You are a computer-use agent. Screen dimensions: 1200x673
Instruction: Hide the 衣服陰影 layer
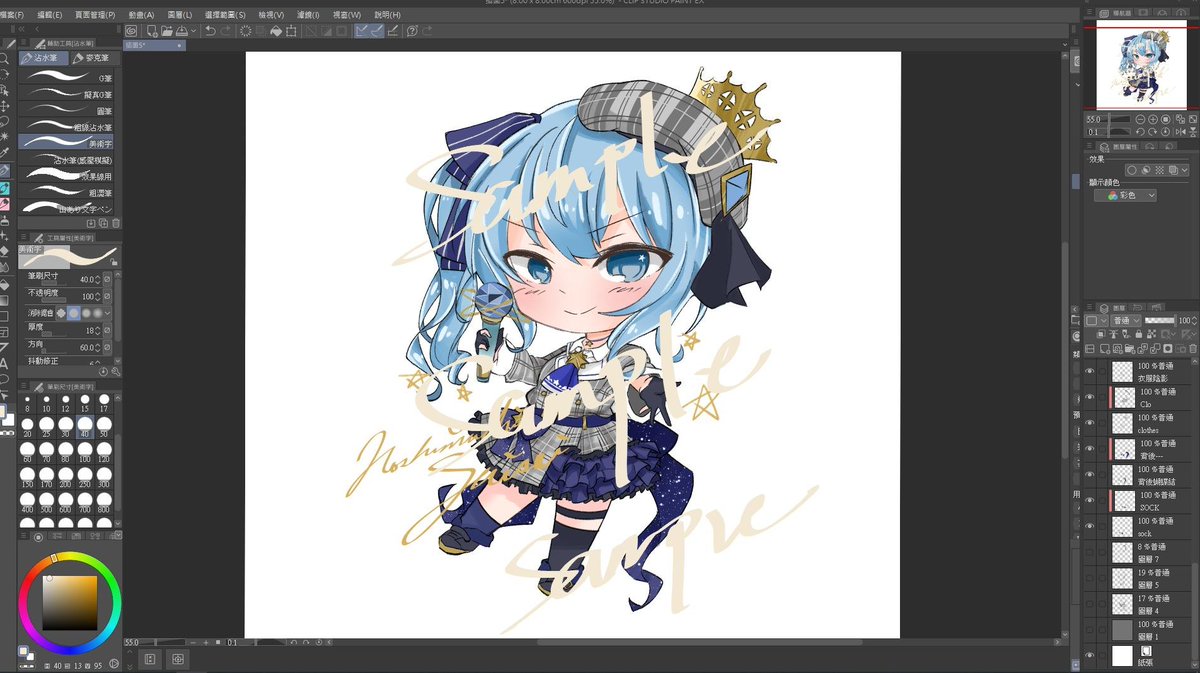click(1090, 371)
